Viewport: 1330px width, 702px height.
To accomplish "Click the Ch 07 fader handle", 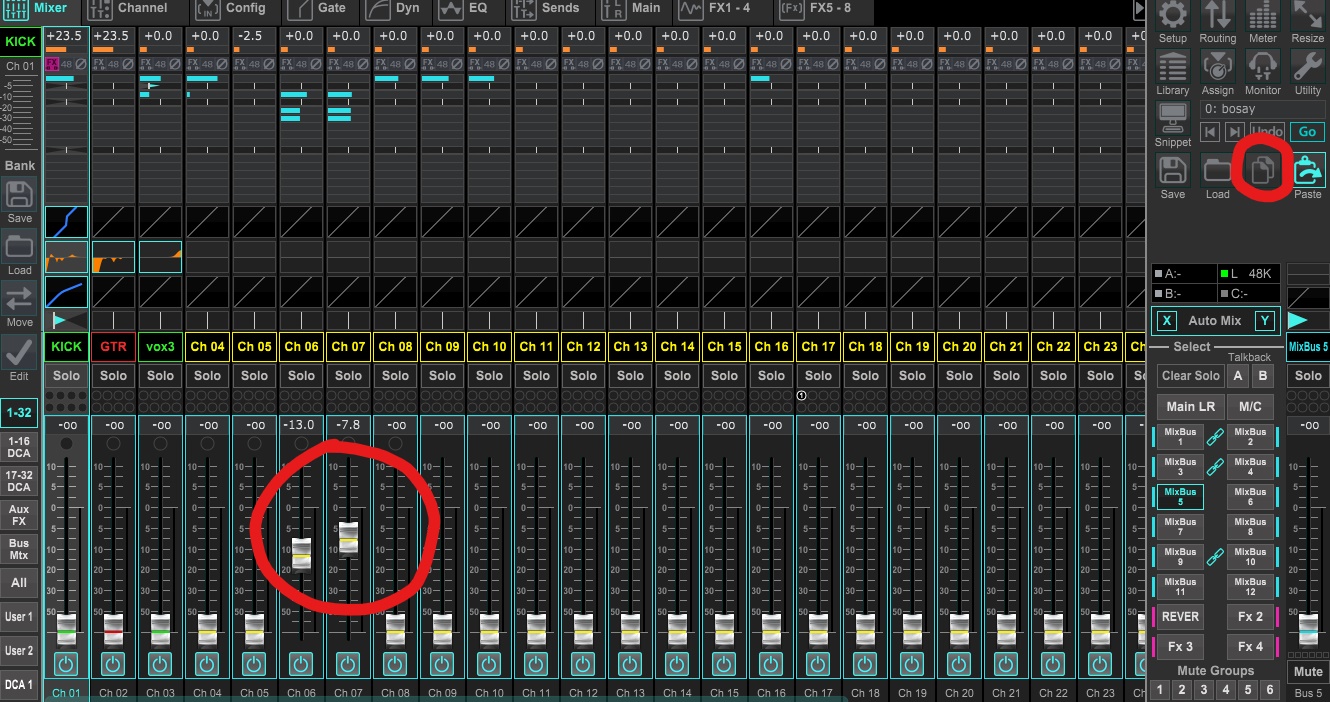I will click(x=348, y=537).
